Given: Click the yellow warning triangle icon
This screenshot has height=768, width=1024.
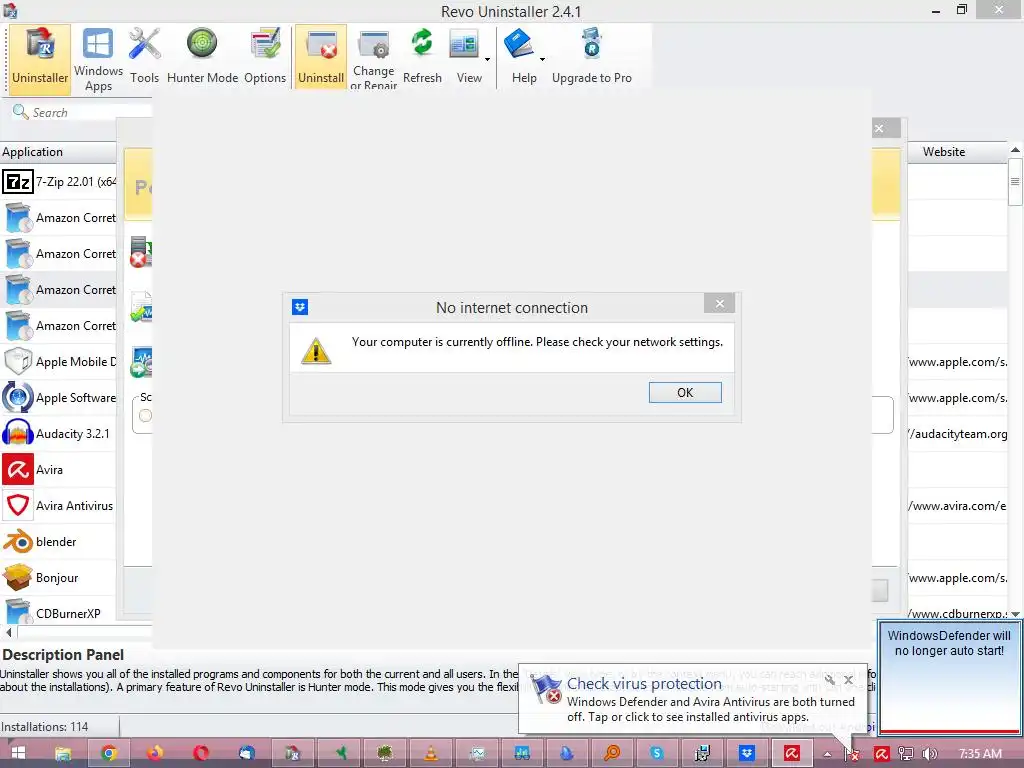Looking at the screenshot, I should [x=316, y=351].
